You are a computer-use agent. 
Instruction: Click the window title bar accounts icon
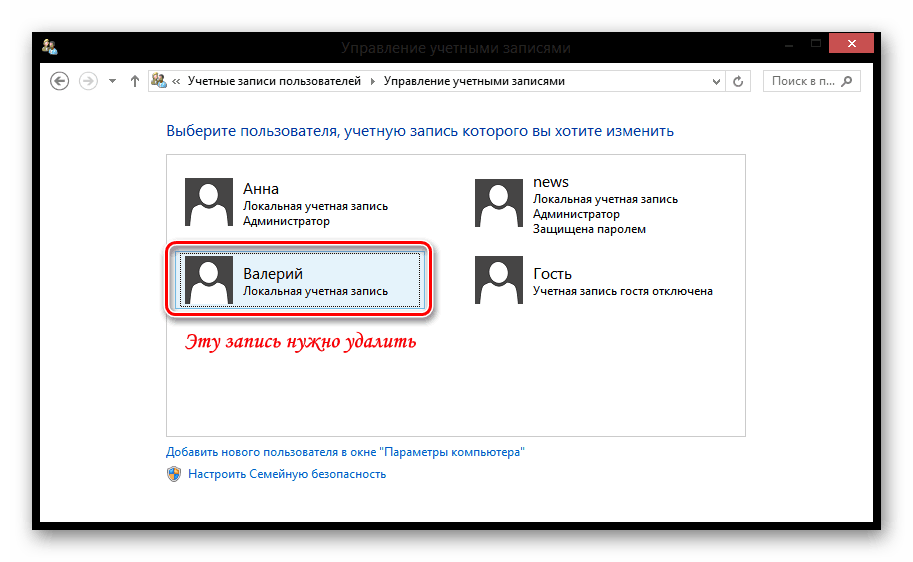(50, 47)
